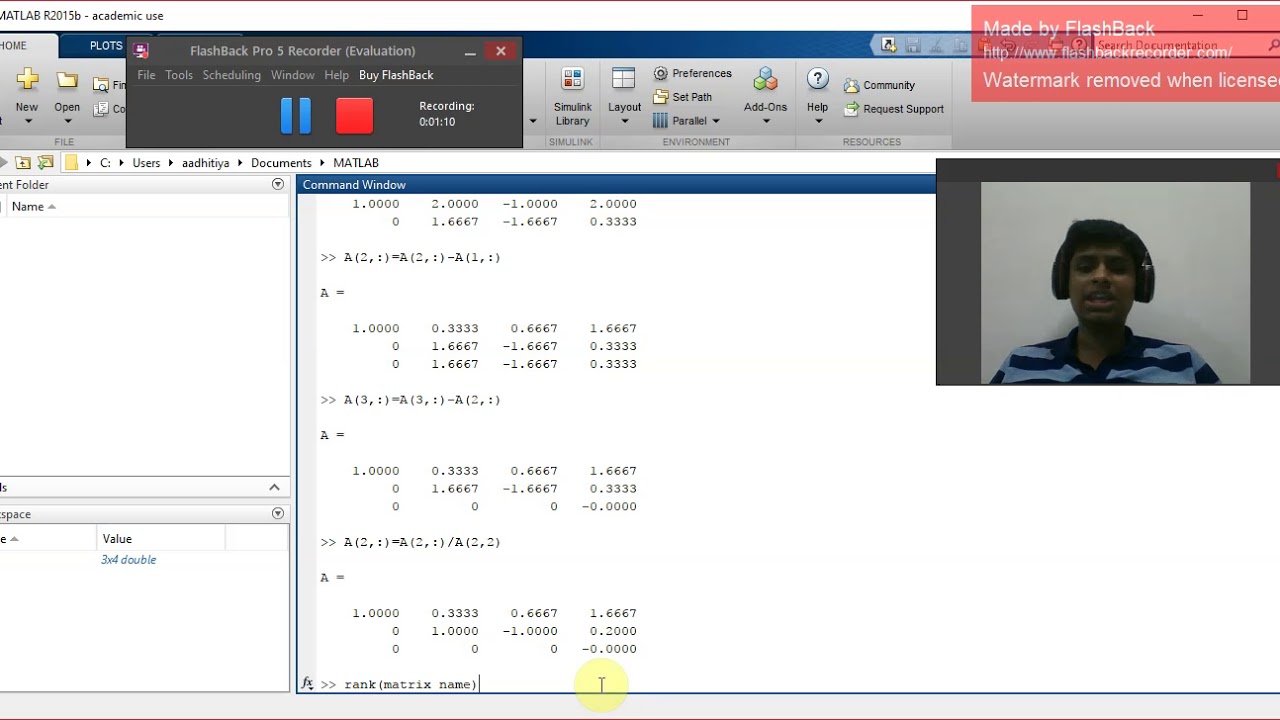Click the command A(3,:)=A(3,:)-A(2,:)
This screenshot has width=1280, height=720.
coord(422,400)
